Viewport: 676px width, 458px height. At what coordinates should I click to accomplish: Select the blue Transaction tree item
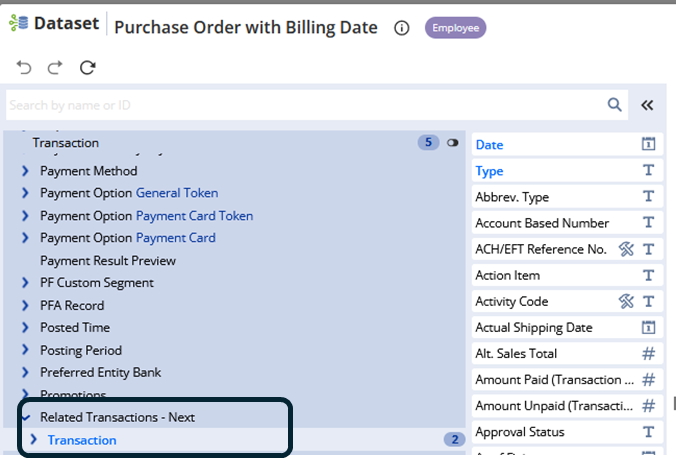82,440
